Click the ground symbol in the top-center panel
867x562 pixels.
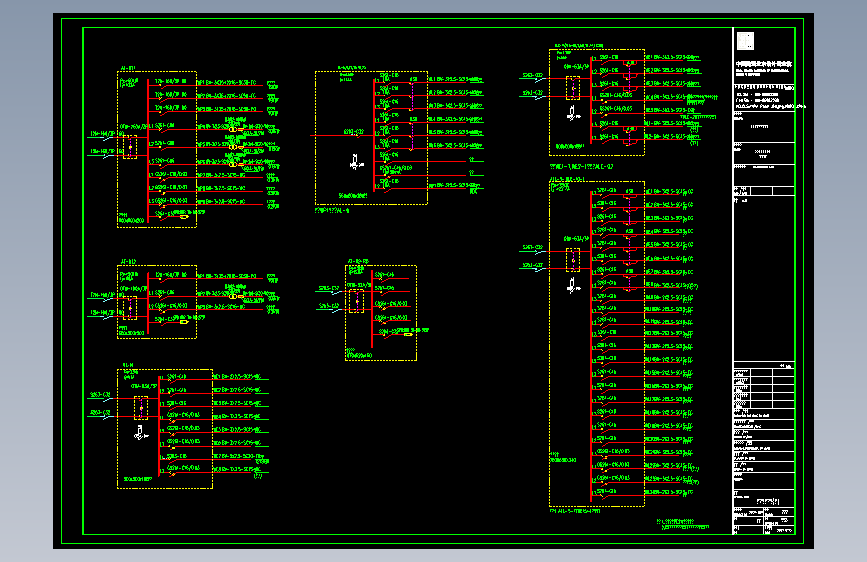coord(356,162)
